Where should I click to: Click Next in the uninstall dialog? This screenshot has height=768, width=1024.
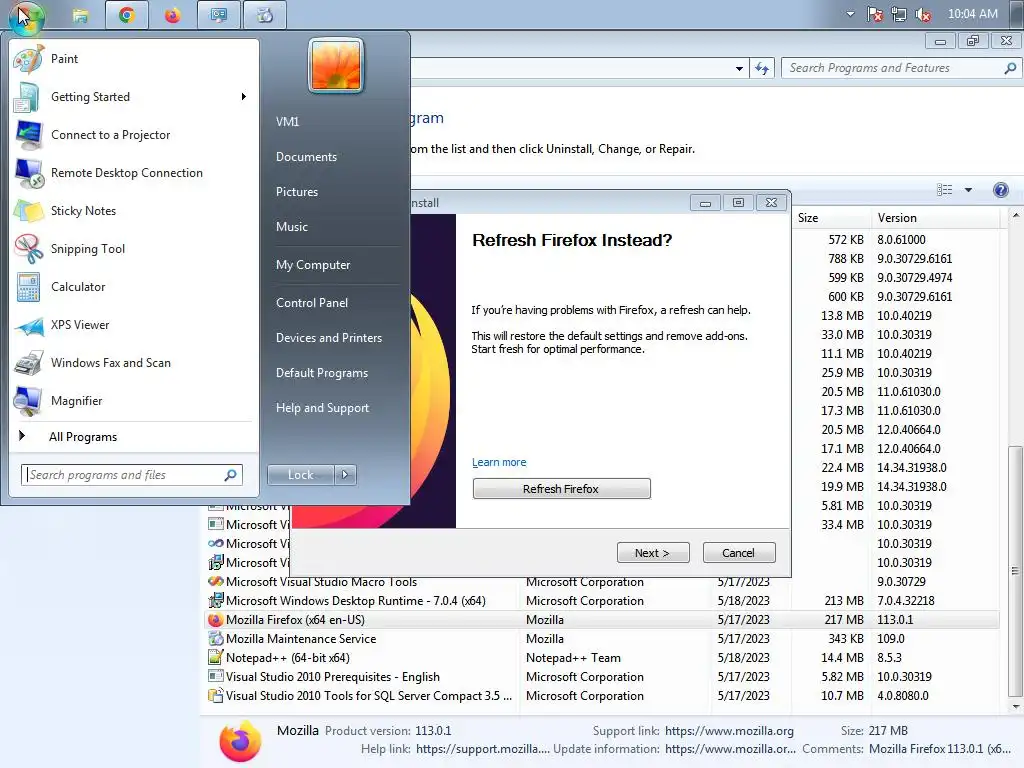652,552
